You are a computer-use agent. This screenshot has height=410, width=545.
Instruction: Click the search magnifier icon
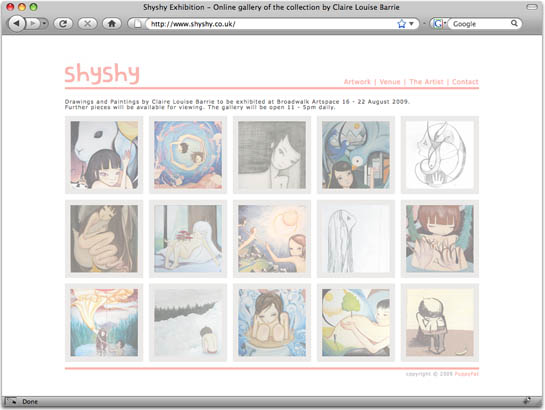[x=514, y=23]
